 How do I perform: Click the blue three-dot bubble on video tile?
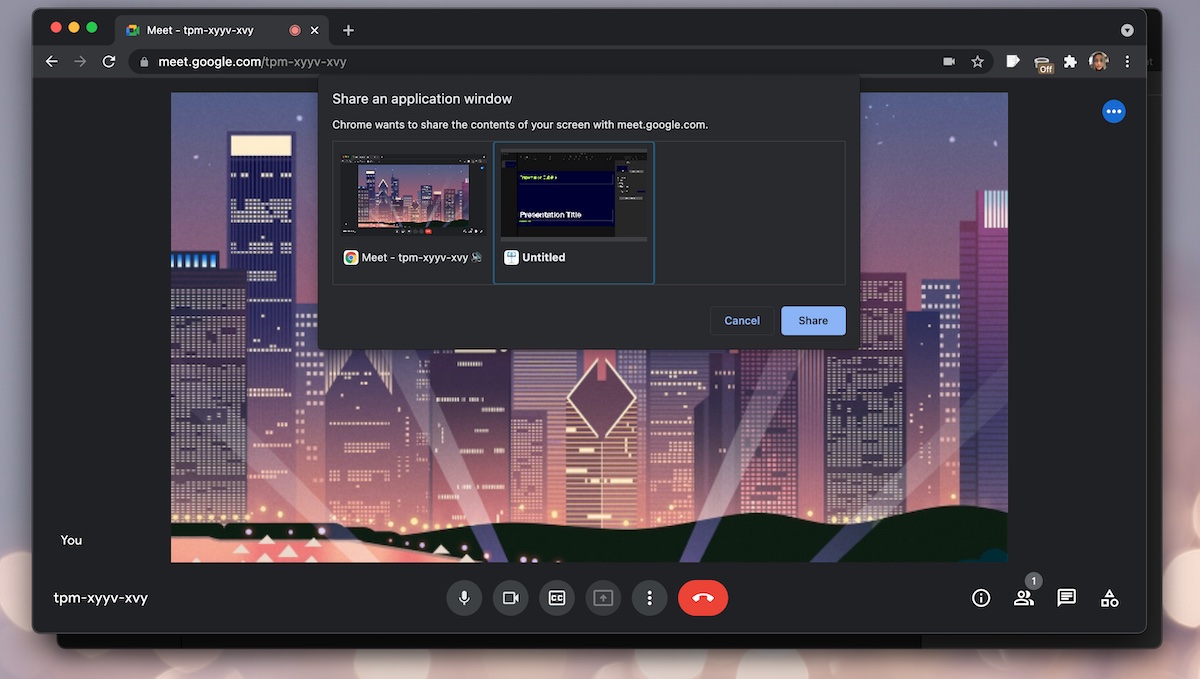(1114, 112)
